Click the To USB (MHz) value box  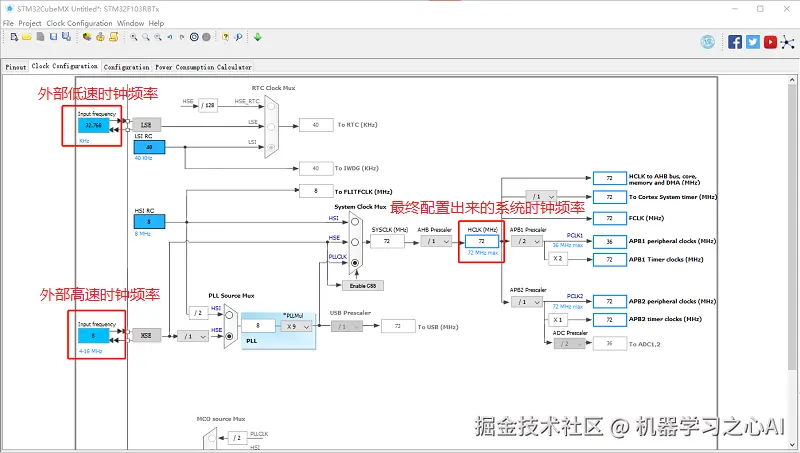[398, 326]
